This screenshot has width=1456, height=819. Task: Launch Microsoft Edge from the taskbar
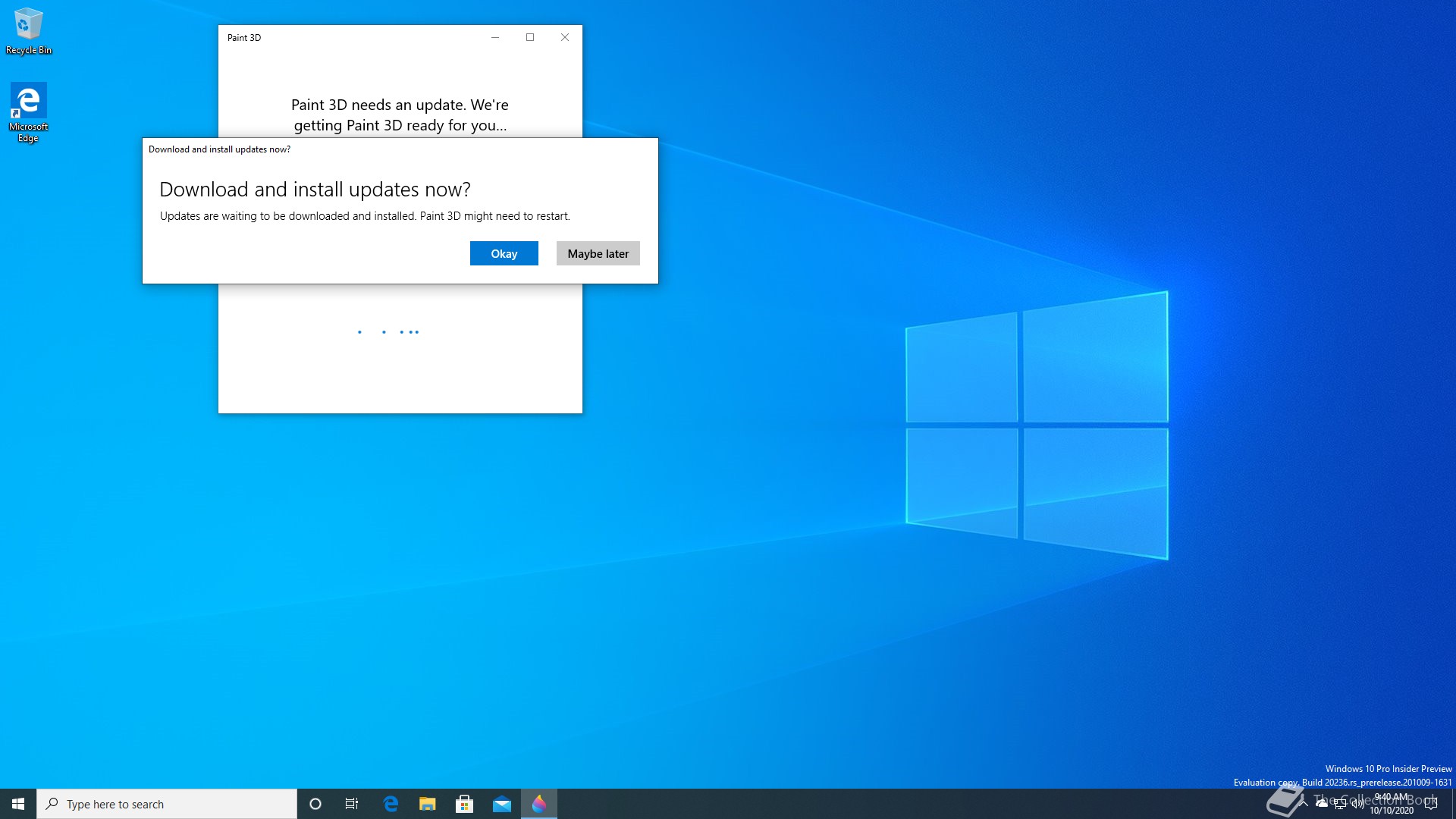pyautogui.click(x=391, y=804)
